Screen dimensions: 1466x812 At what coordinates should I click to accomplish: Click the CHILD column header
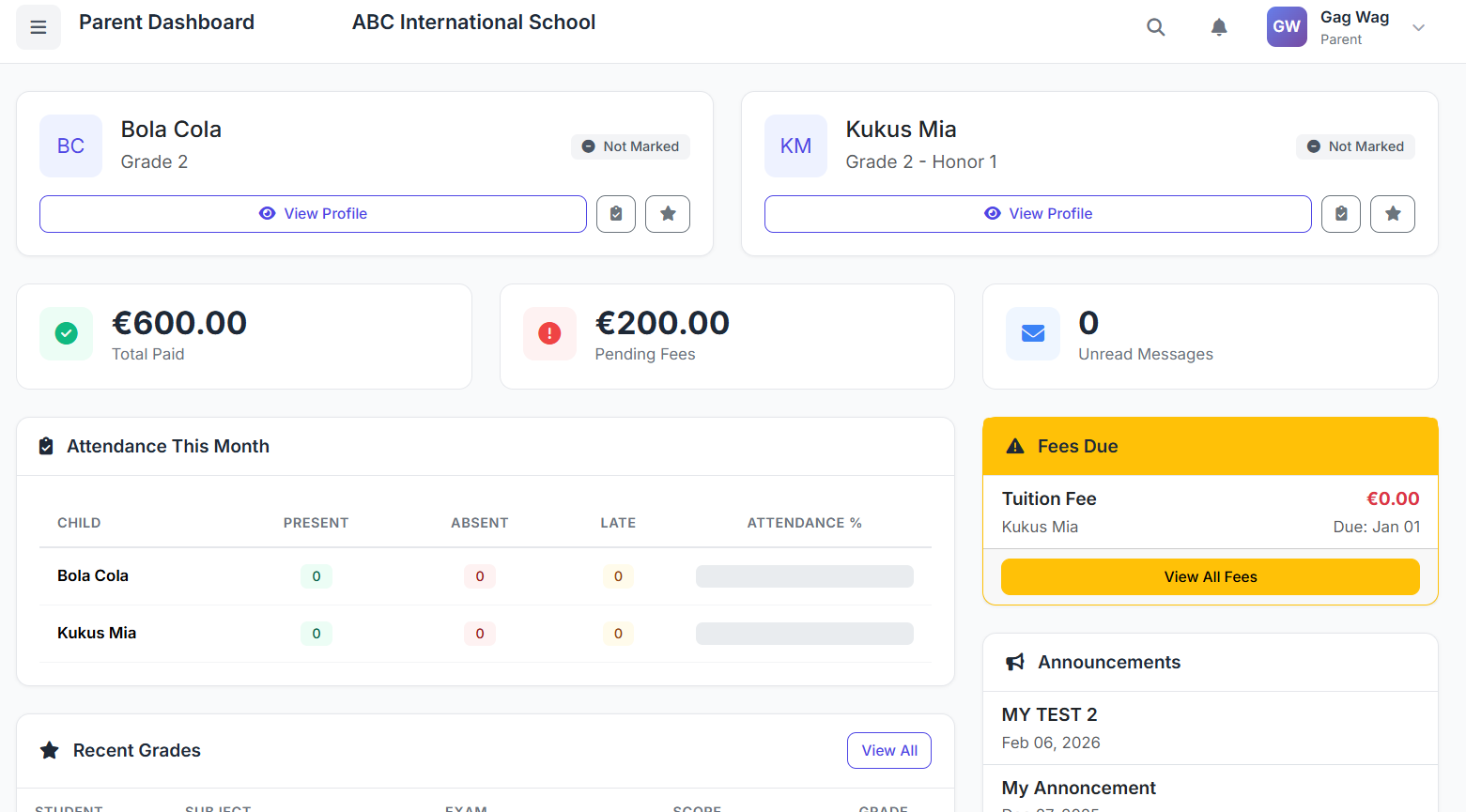pyautogui.click(x=79, y=523)
